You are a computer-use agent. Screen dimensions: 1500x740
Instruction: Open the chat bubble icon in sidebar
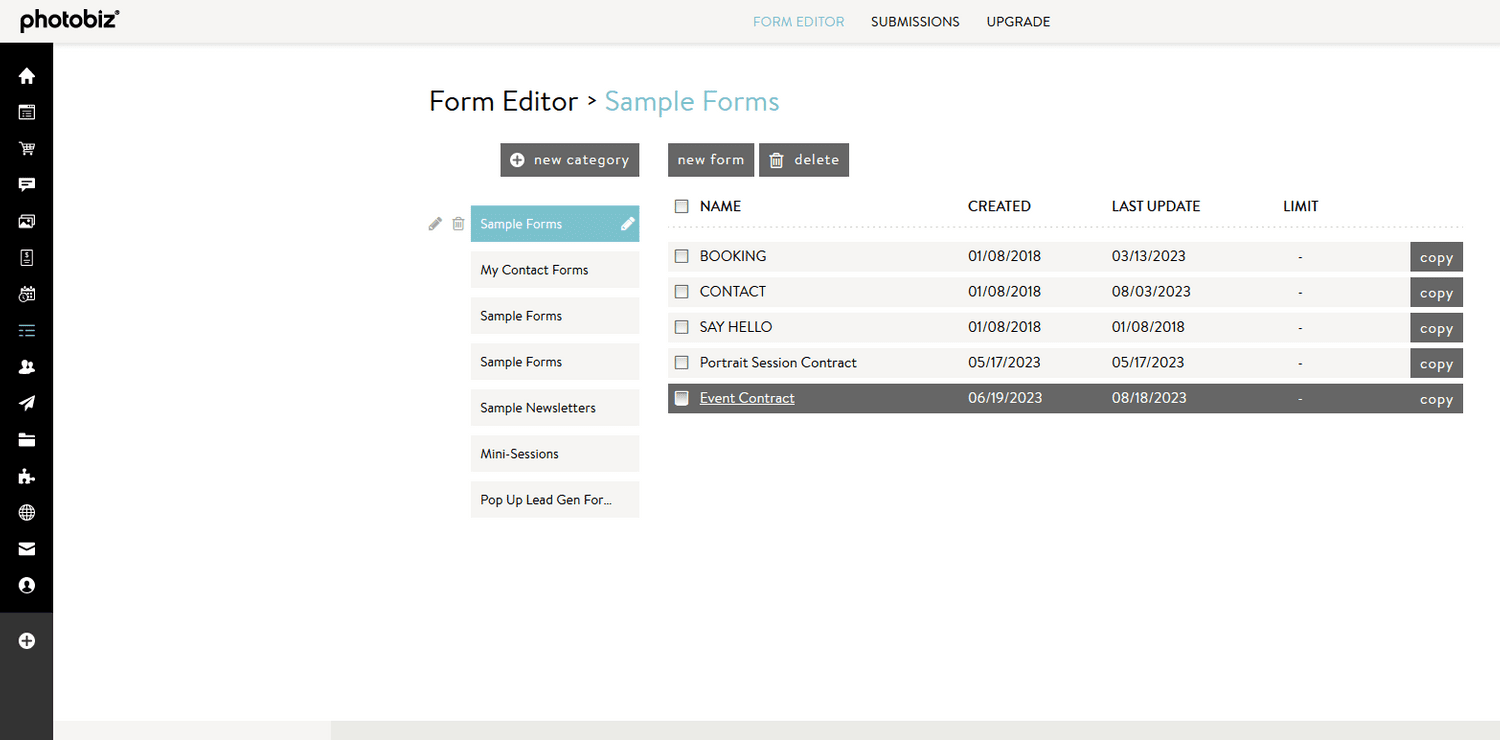pyautogui.click(x=27, y=185)
